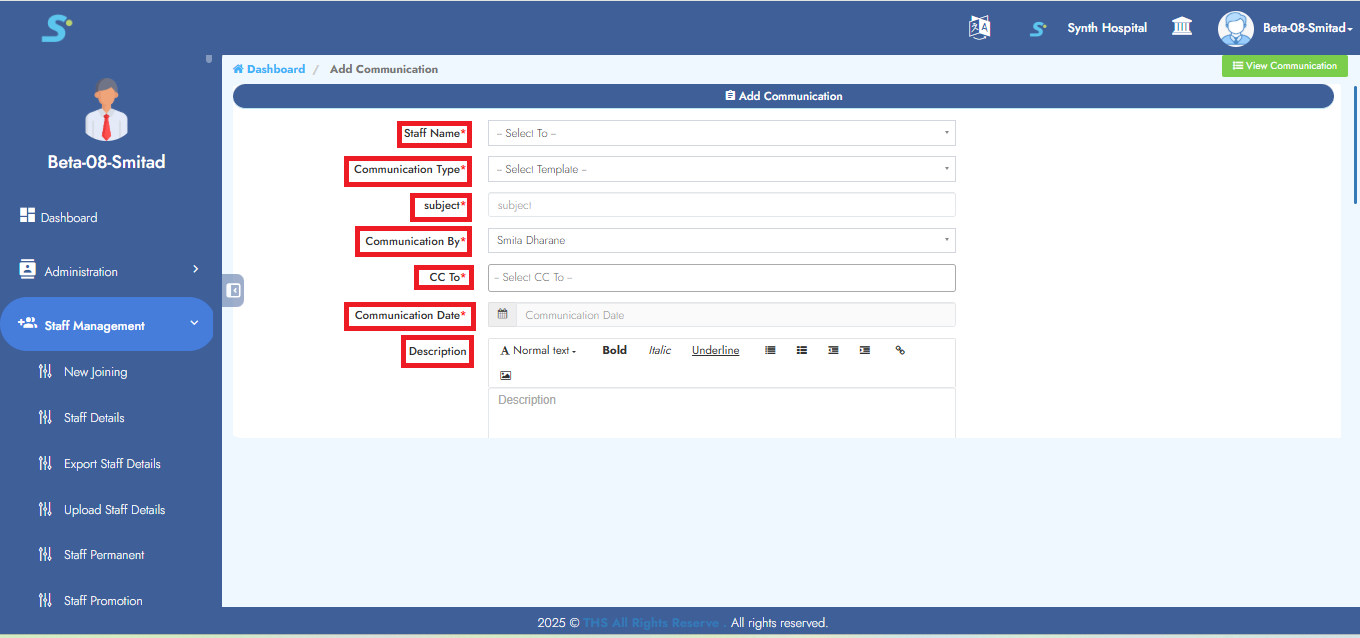Viewport: 1360px width, 638px height.
Task: Toggle Underline formatting in description editor
Action: [715, 350]
